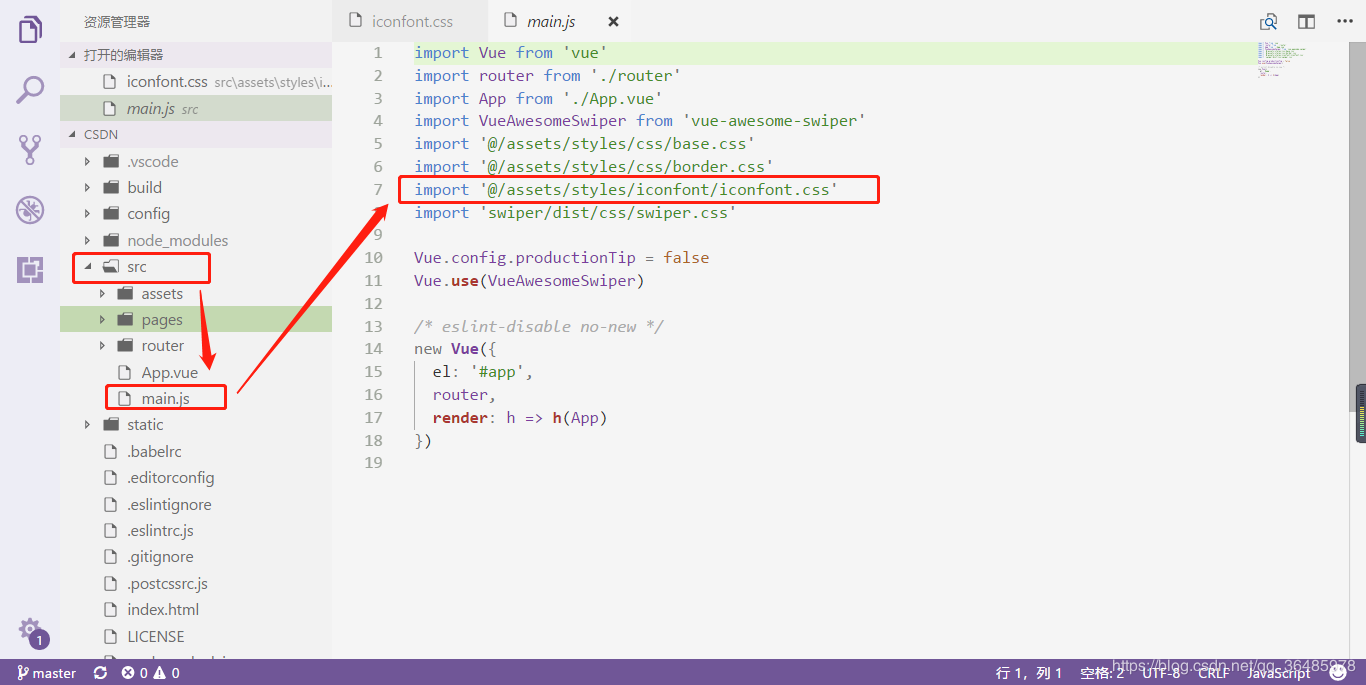This screenshot has width=1366, height=685.
Task: Open the .eslintignore file
Action: [x=196, y=504]
